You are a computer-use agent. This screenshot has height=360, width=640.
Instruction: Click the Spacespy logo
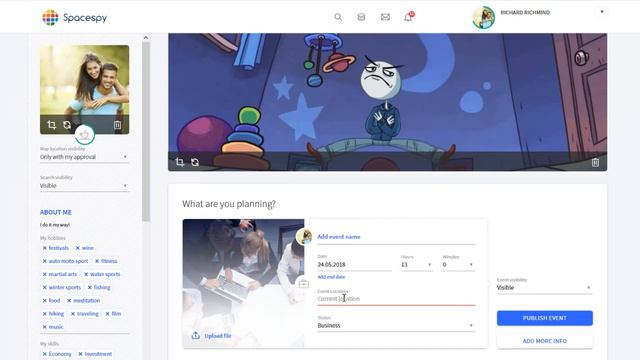pos(75,18)
